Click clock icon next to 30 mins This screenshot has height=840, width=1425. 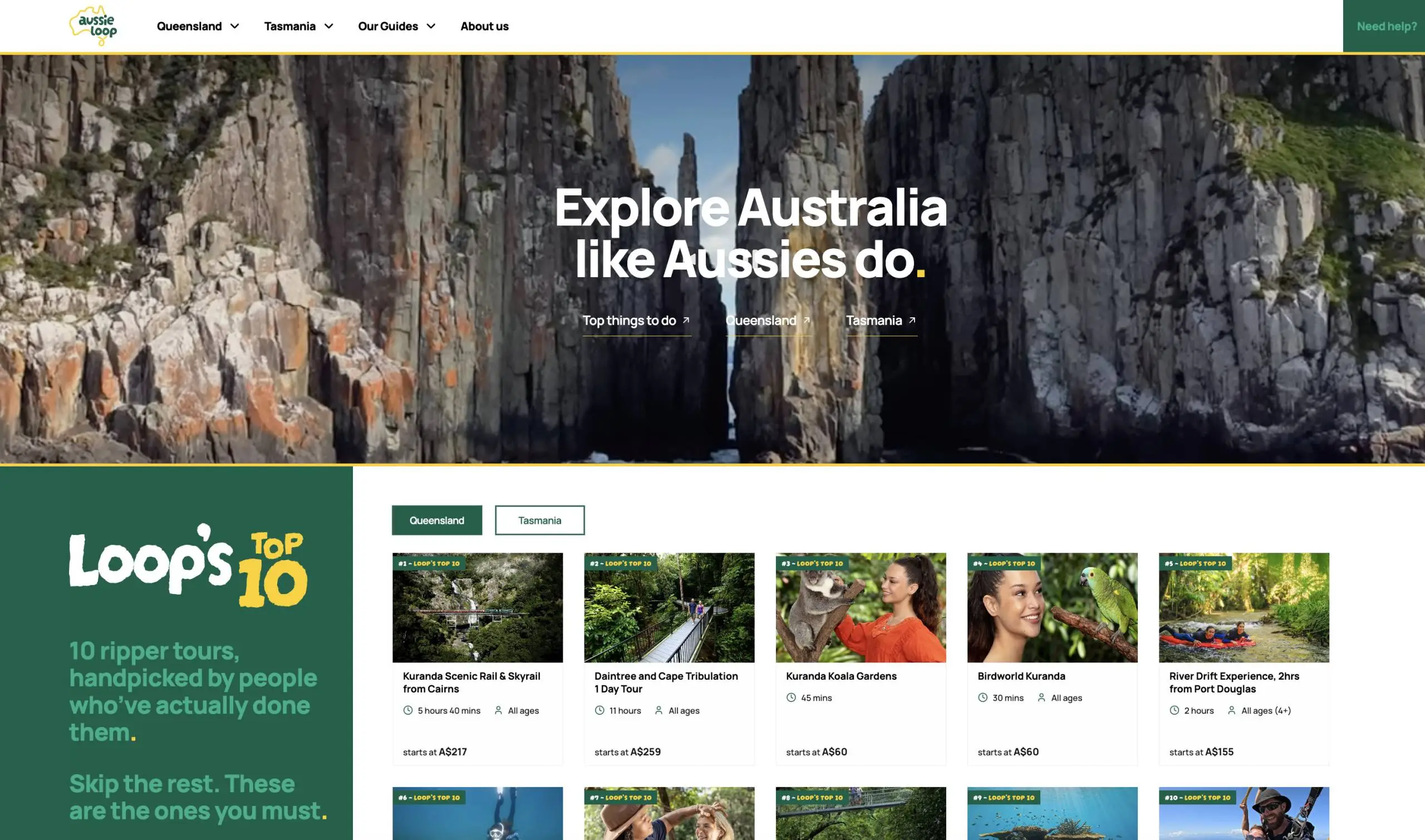[982, 697]
